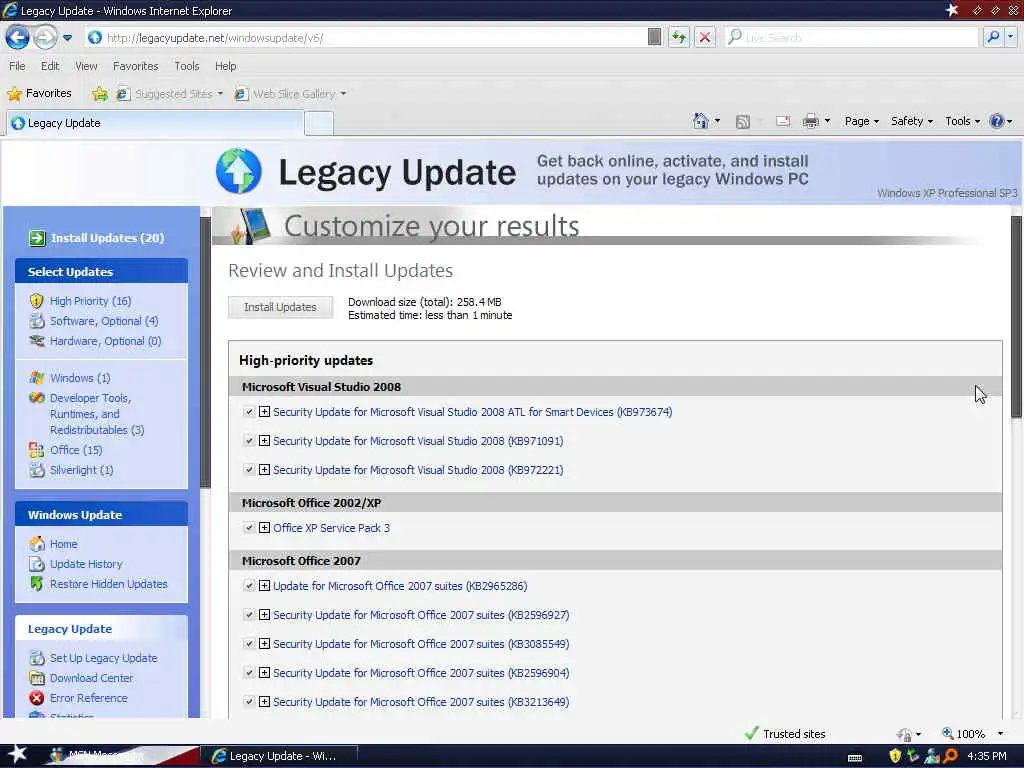Click the browser Forward arrow button
The width and height of the screenshot is (1024, 768).
pos(45,37)
